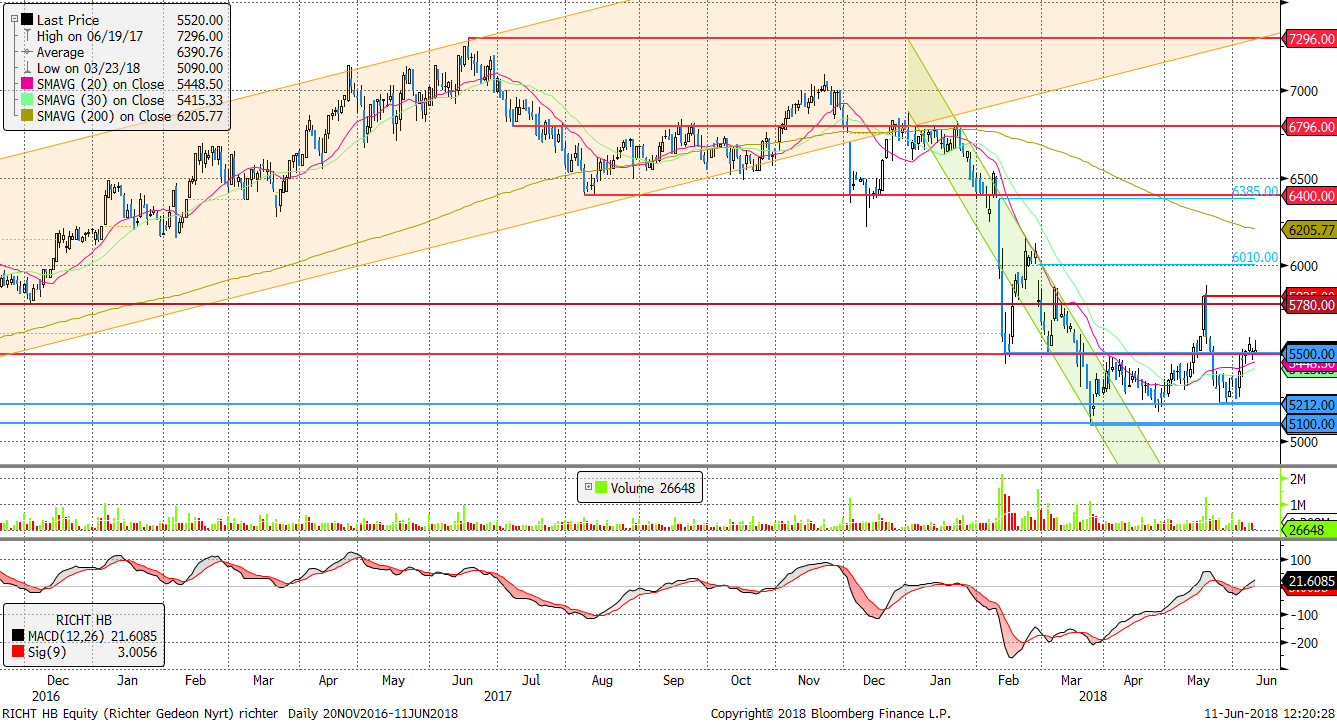Click the 'RICHT HB Equity' chart title text
The image size is (1337, 722).
(49, 714)
